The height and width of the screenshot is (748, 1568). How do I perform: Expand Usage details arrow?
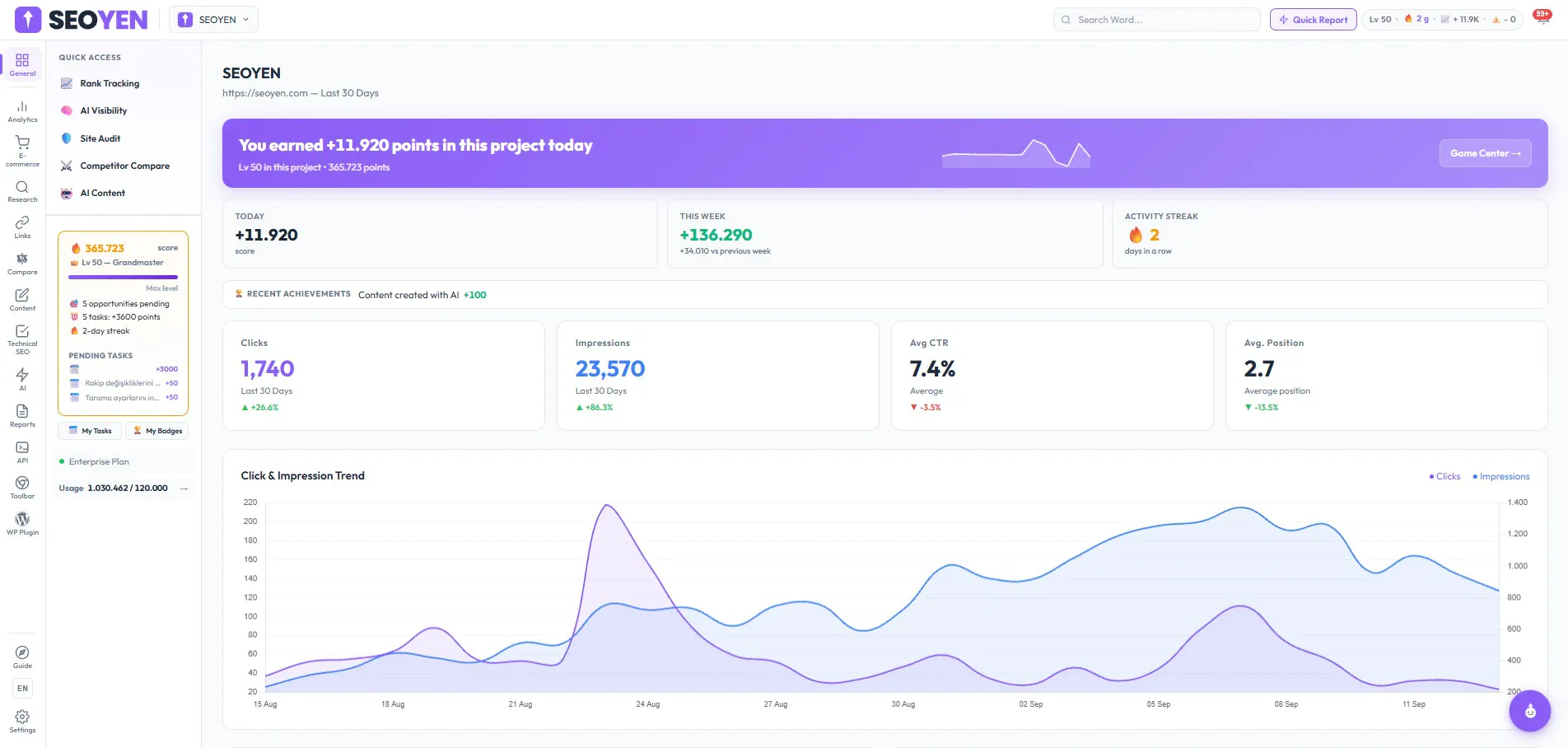184,489
